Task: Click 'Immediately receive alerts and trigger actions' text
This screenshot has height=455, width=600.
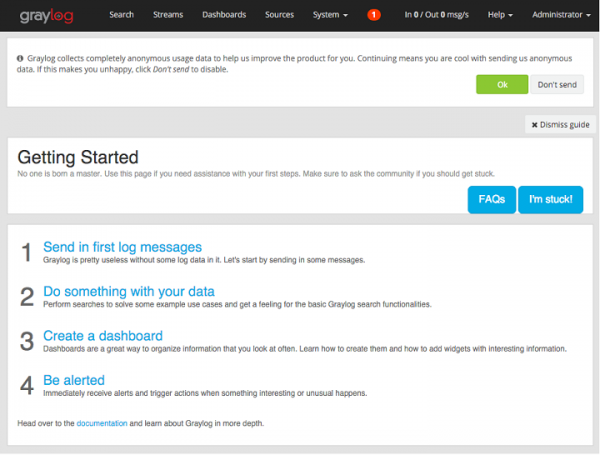Action: [x=205, y=393]
